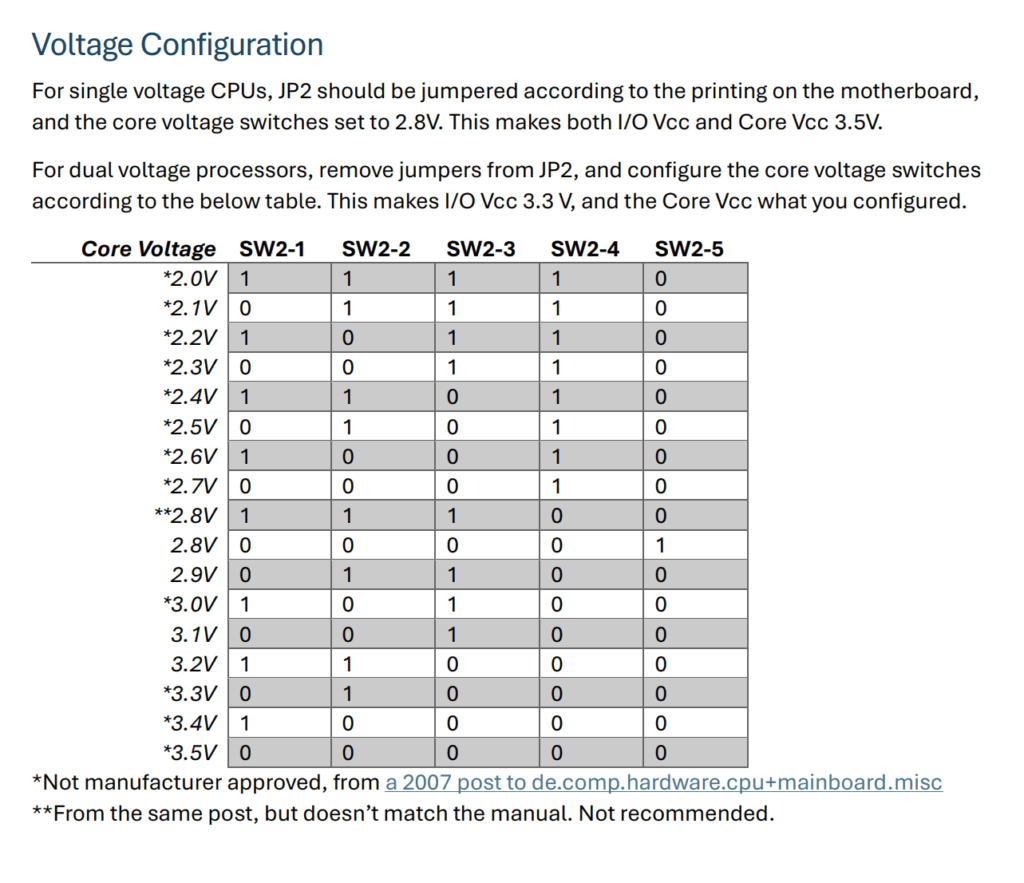Click SW2-5 cell in plain 2.8V row
This screenshot has height=883, width=1024.
click(x=695, y=546)
